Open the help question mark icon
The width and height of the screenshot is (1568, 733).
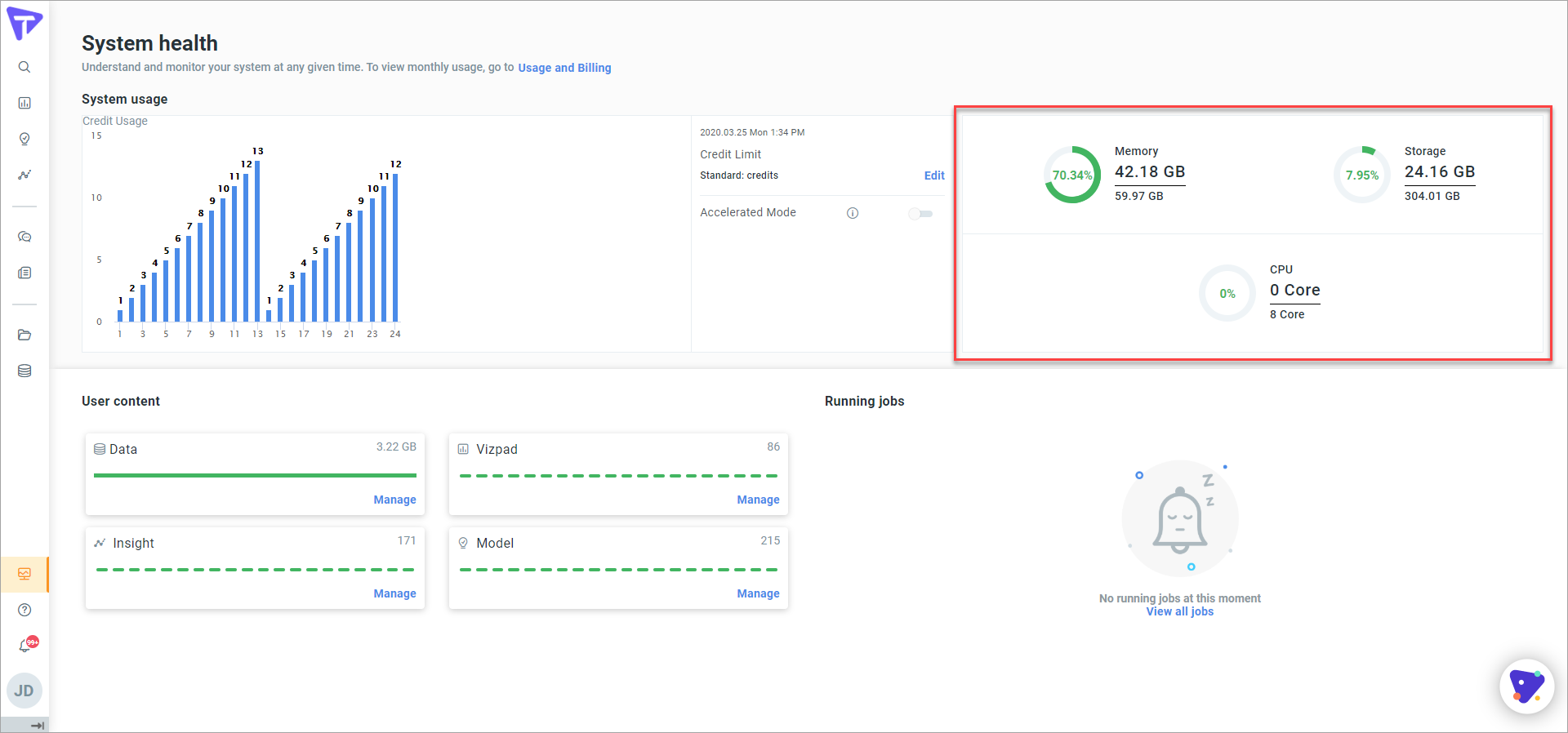[x=24, y=610]
